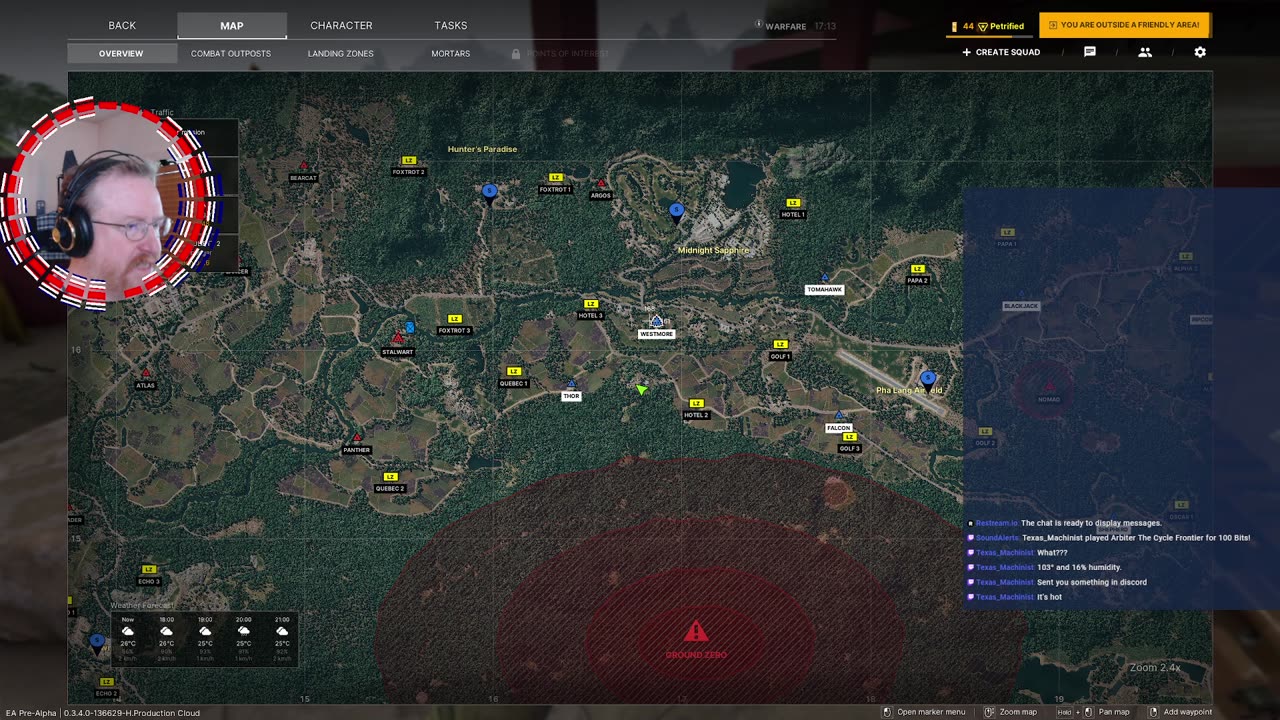Click the EA Pre-Alpha build version text
The image size is (1280, 720).
coord(102,713)
